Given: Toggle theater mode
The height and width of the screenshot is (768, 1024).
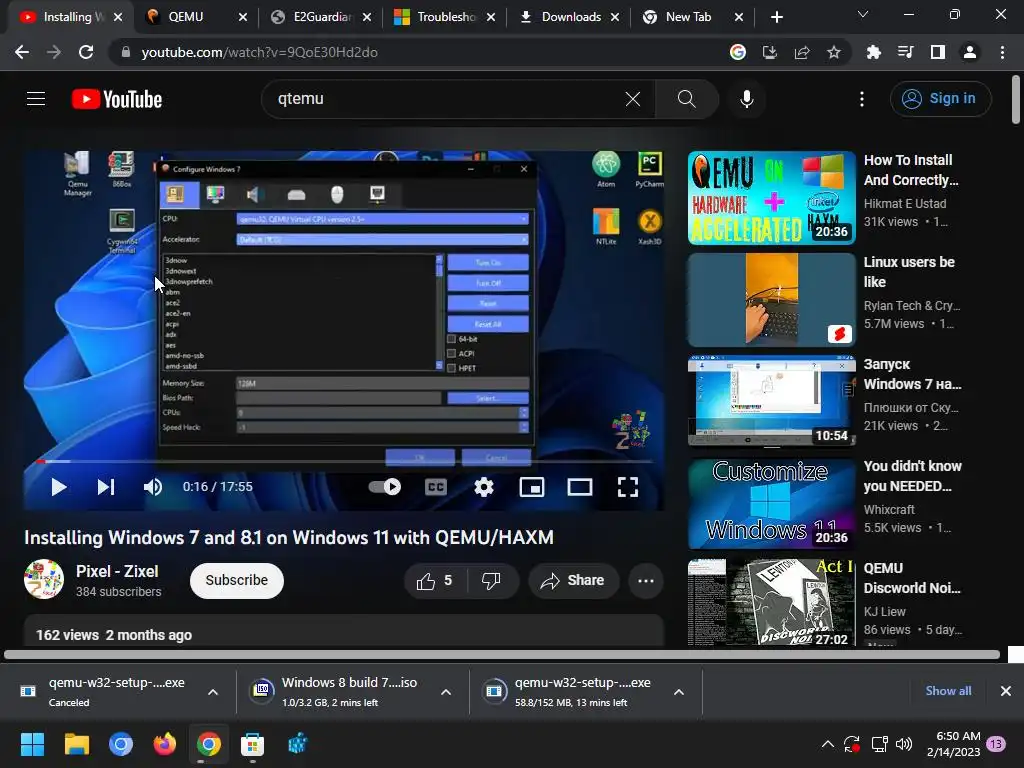Looking at the screenshot, I should tap(579, 487).
